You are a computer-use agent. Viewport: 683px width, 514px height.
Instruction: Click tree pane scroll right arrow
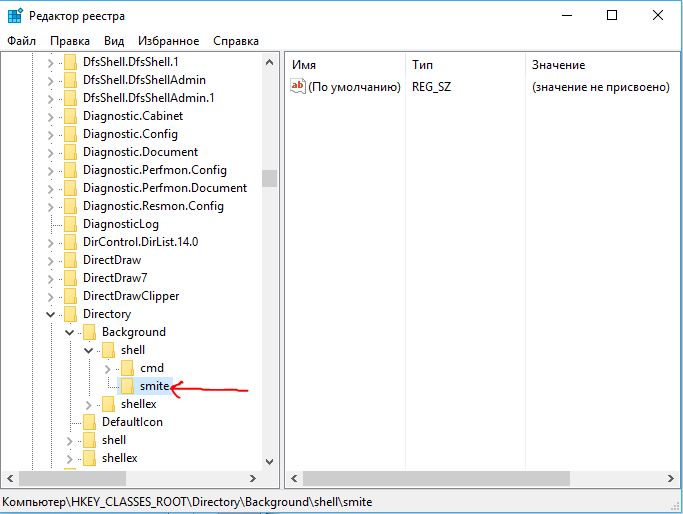coord(253,478)
